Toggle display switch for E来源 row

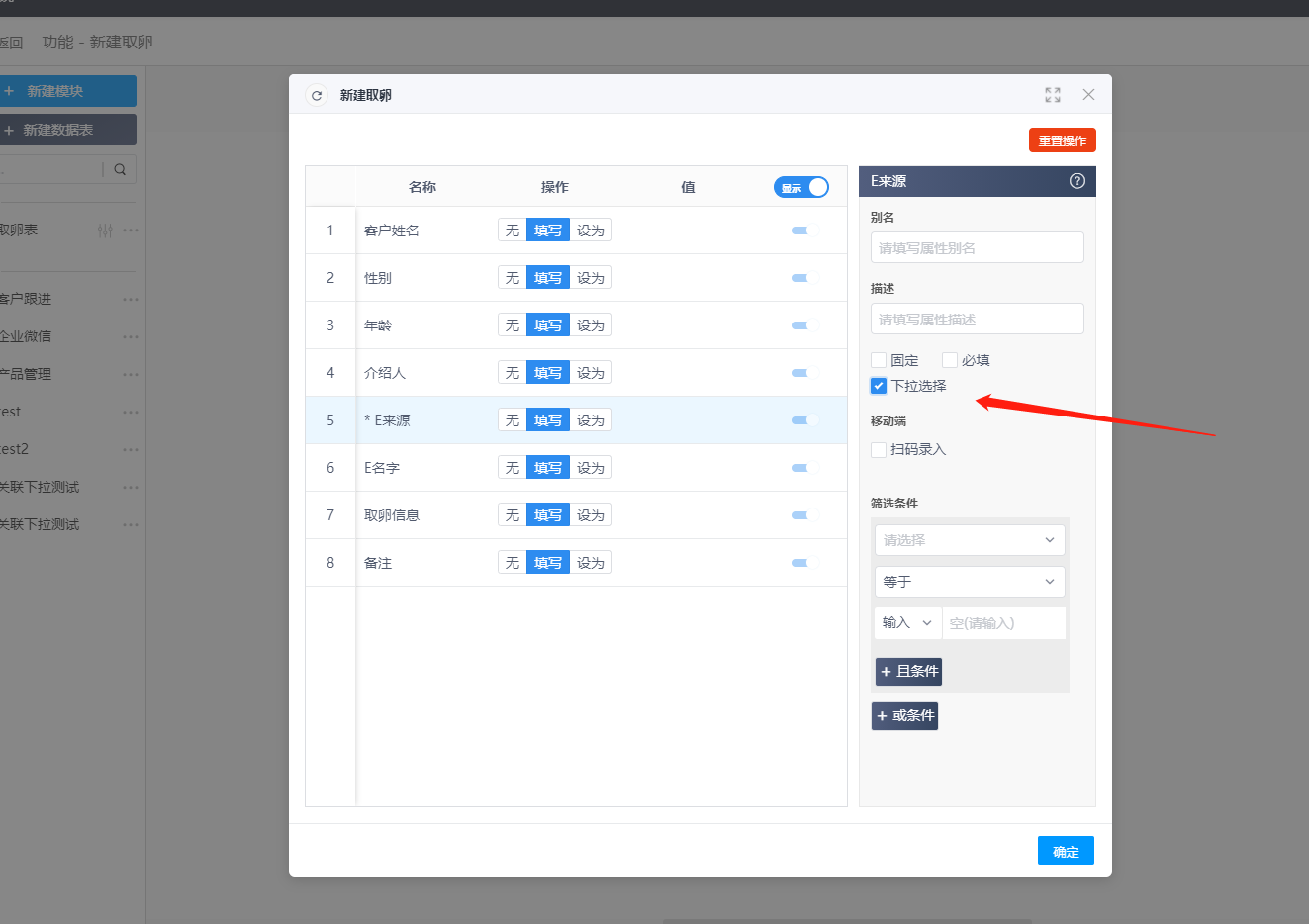coord(803,420)
